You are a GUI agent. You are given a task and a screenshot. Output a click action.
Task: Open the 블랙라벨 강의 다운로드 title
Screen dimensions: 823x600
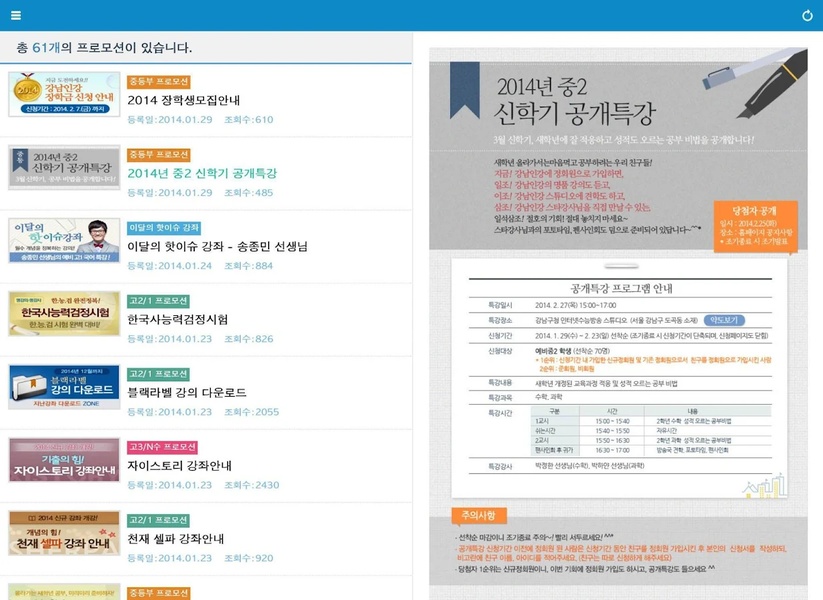pos(187,392)
